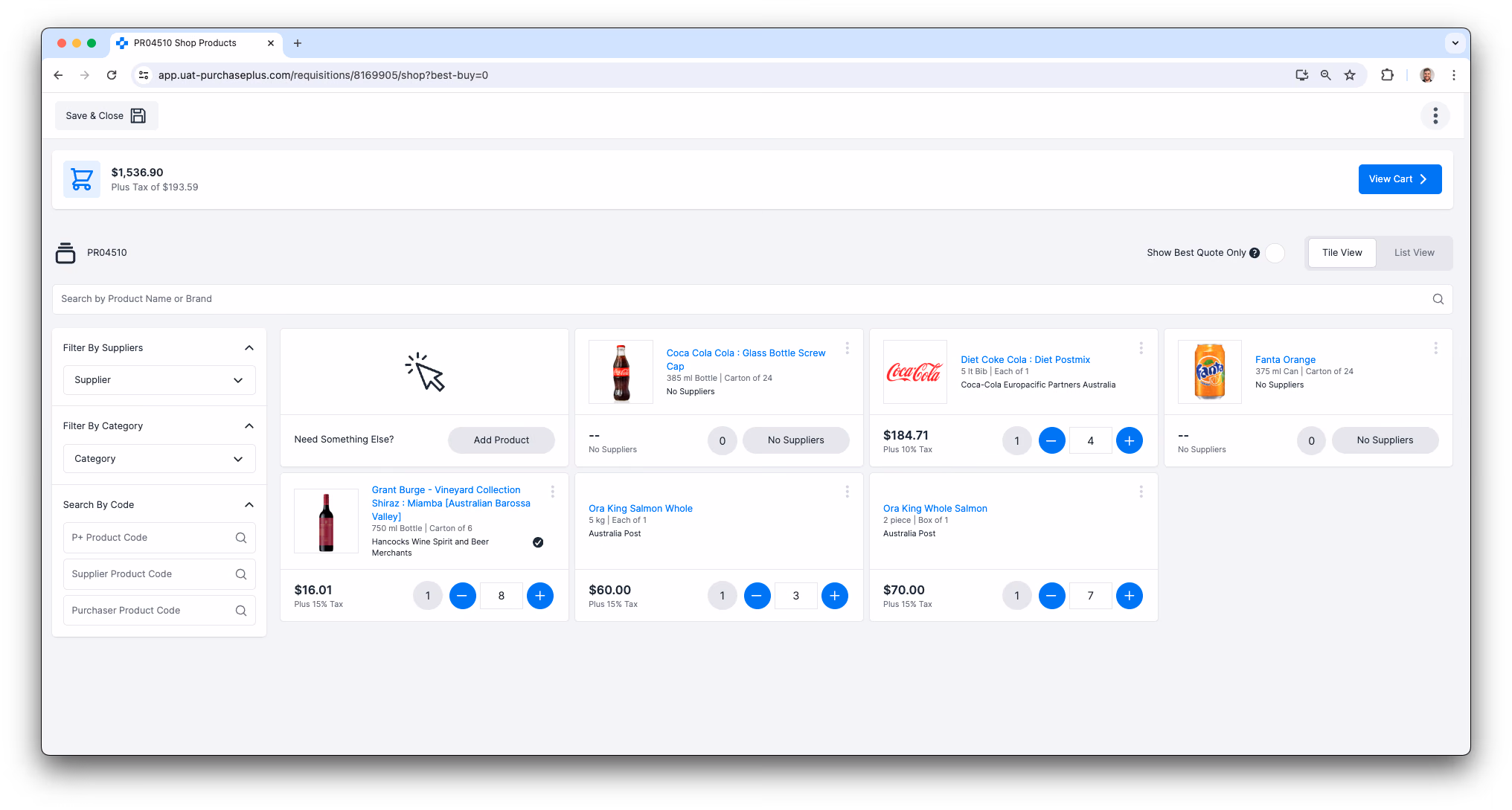Open options menu for Coca Cola Glass Bottle
The width and height of the screenshot is (1512, 810).
click(x=847, y=348)
